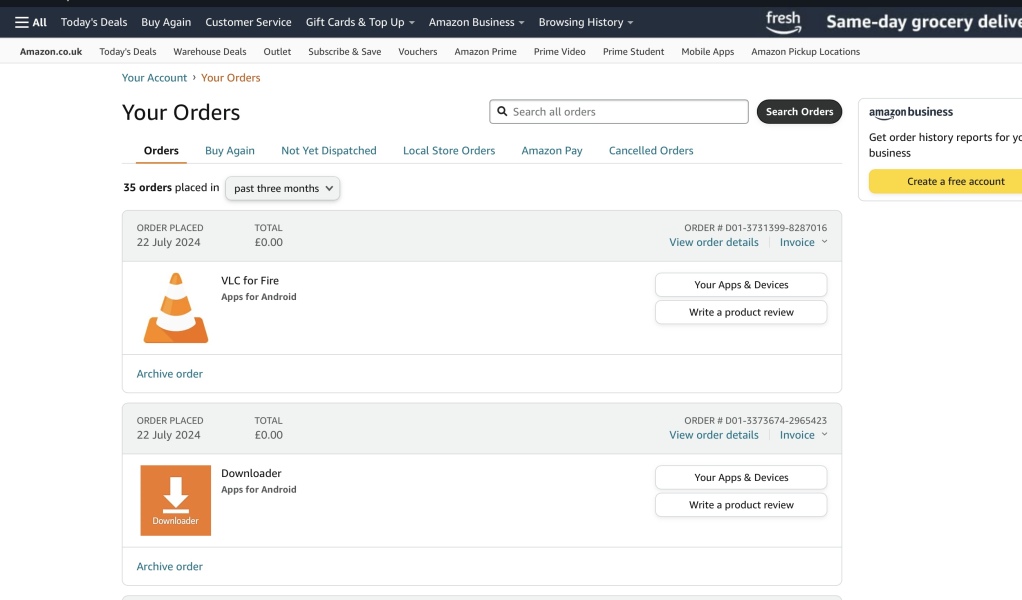Archive the VLC for Fire order
The image size is (1022, 600).
coord(169,374)
